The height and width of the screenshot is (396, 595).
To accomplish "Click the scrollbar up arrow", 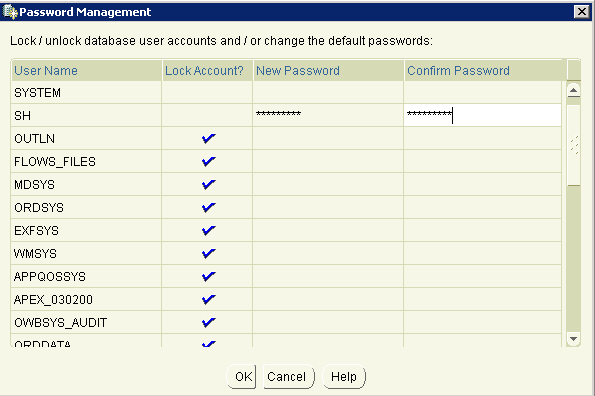I will pyautogui.click(x=573, y=90).
